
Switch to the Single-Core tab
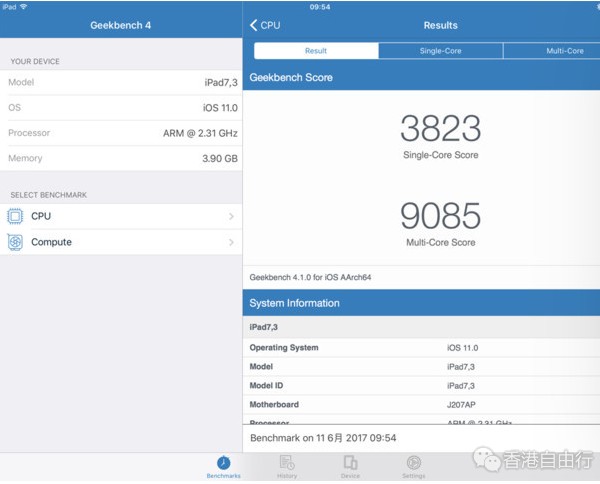[440, 51]
